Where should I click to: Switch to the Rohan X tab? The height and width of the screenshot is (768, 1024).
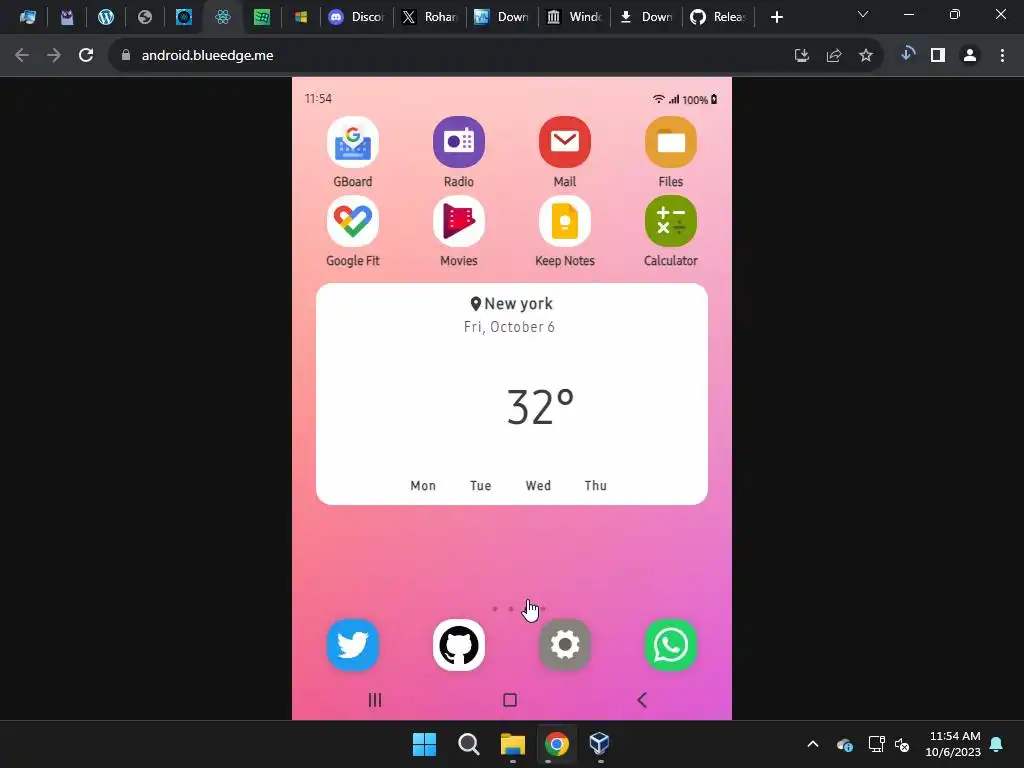click(430, 17)
